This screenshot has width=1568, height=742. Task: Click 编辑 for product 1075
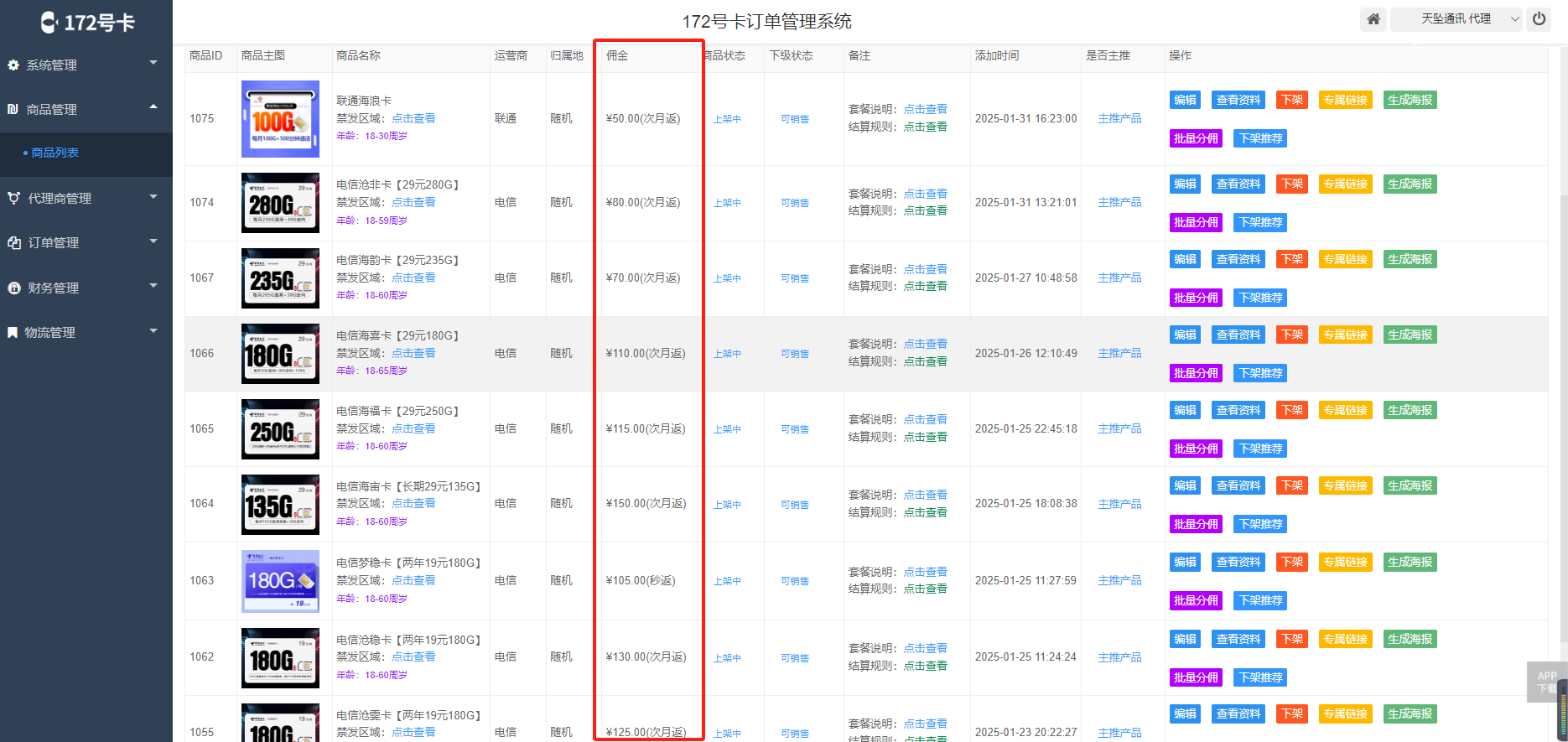1185,100
